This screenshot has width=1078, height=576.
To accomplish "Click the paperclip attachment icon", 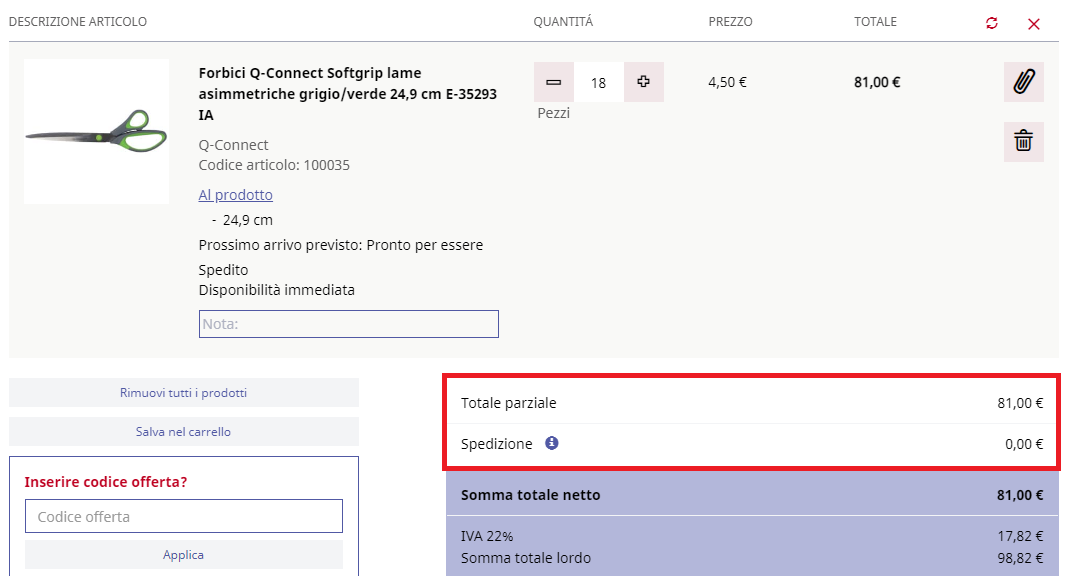I will click(1024, 82).
